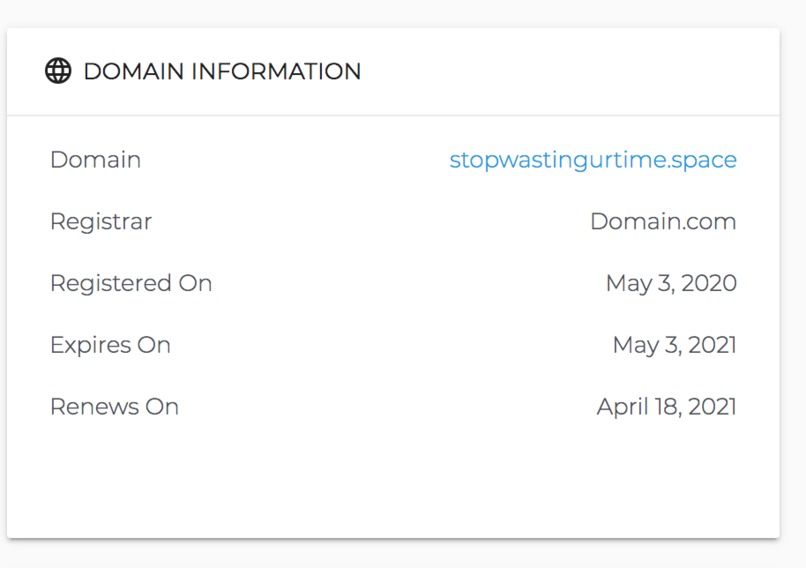This screenshot has height=568, width=806.
Task: Click the Renews On label
Action: [x=114, y=407]
